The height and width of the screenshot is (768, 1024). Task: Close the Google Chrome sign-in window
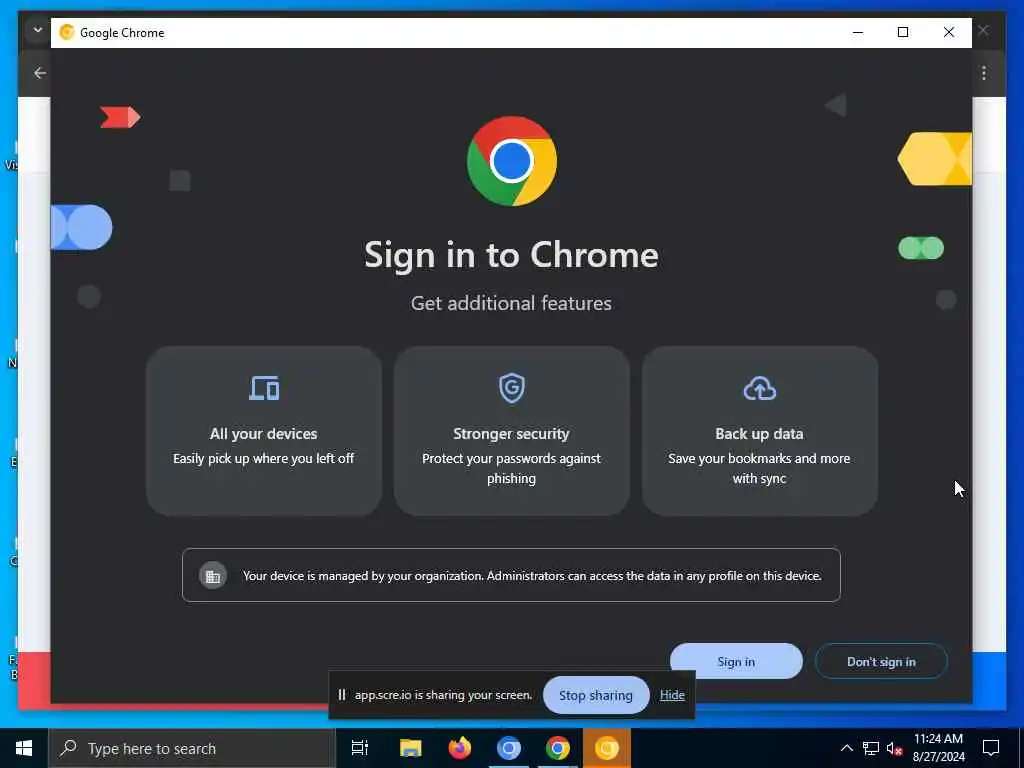click(949, 32)
